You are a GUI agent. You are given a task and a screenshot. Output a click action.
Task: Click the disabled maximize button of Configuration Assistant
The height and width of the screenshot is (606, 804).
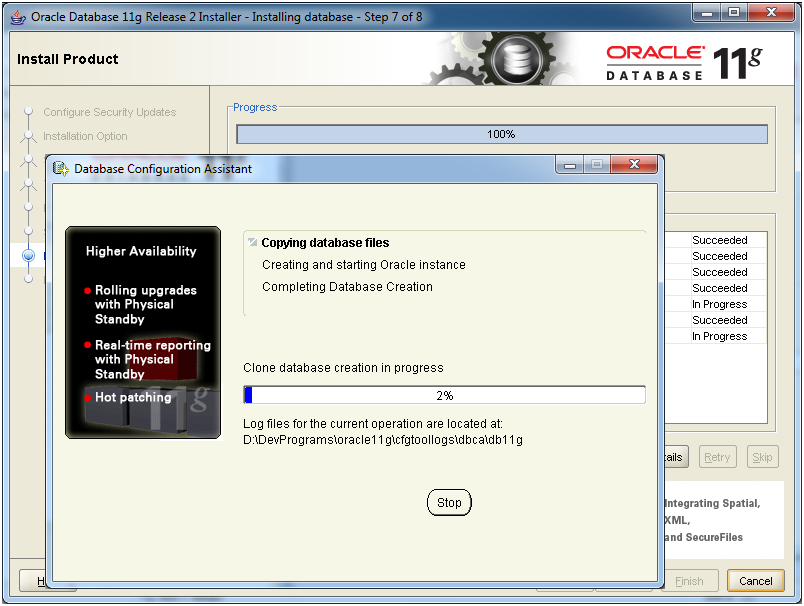pos(597,164)
